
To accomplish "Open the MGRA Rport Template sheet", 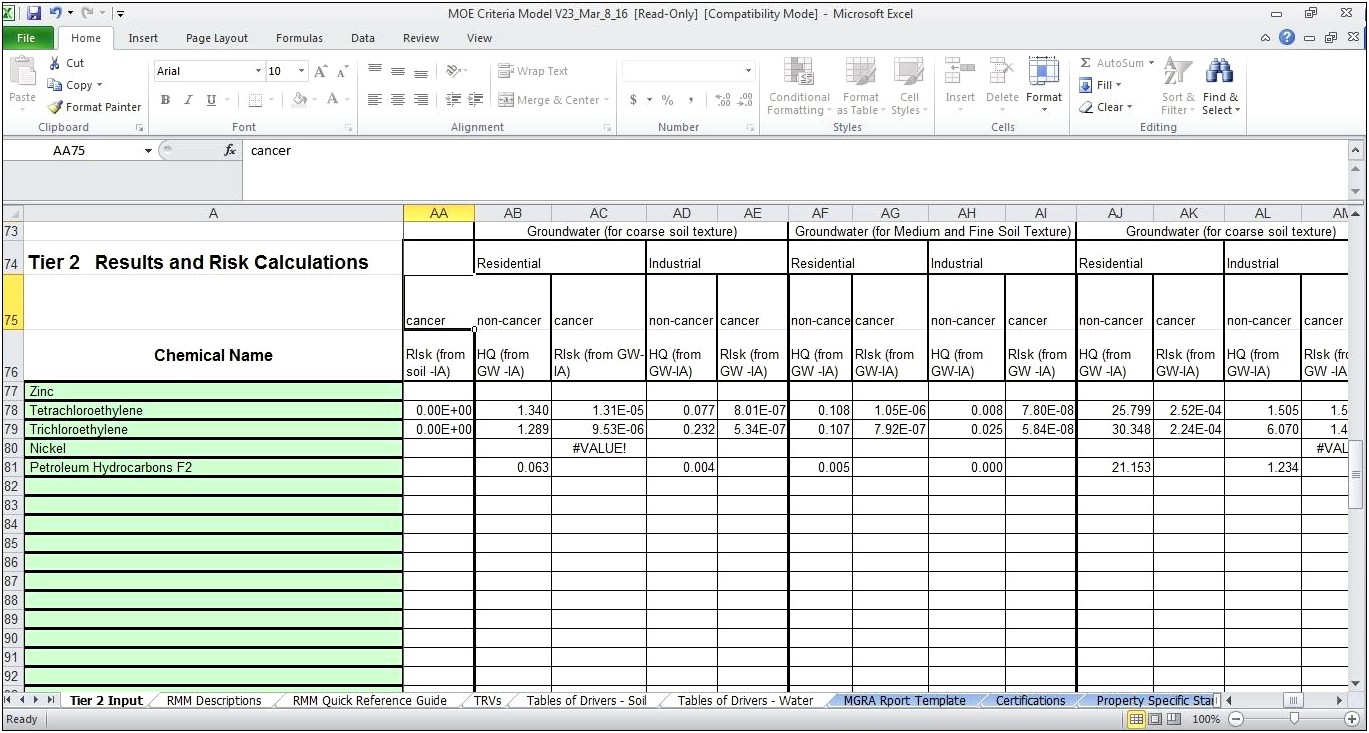I will pyautogui.click(x=905, y=701).
